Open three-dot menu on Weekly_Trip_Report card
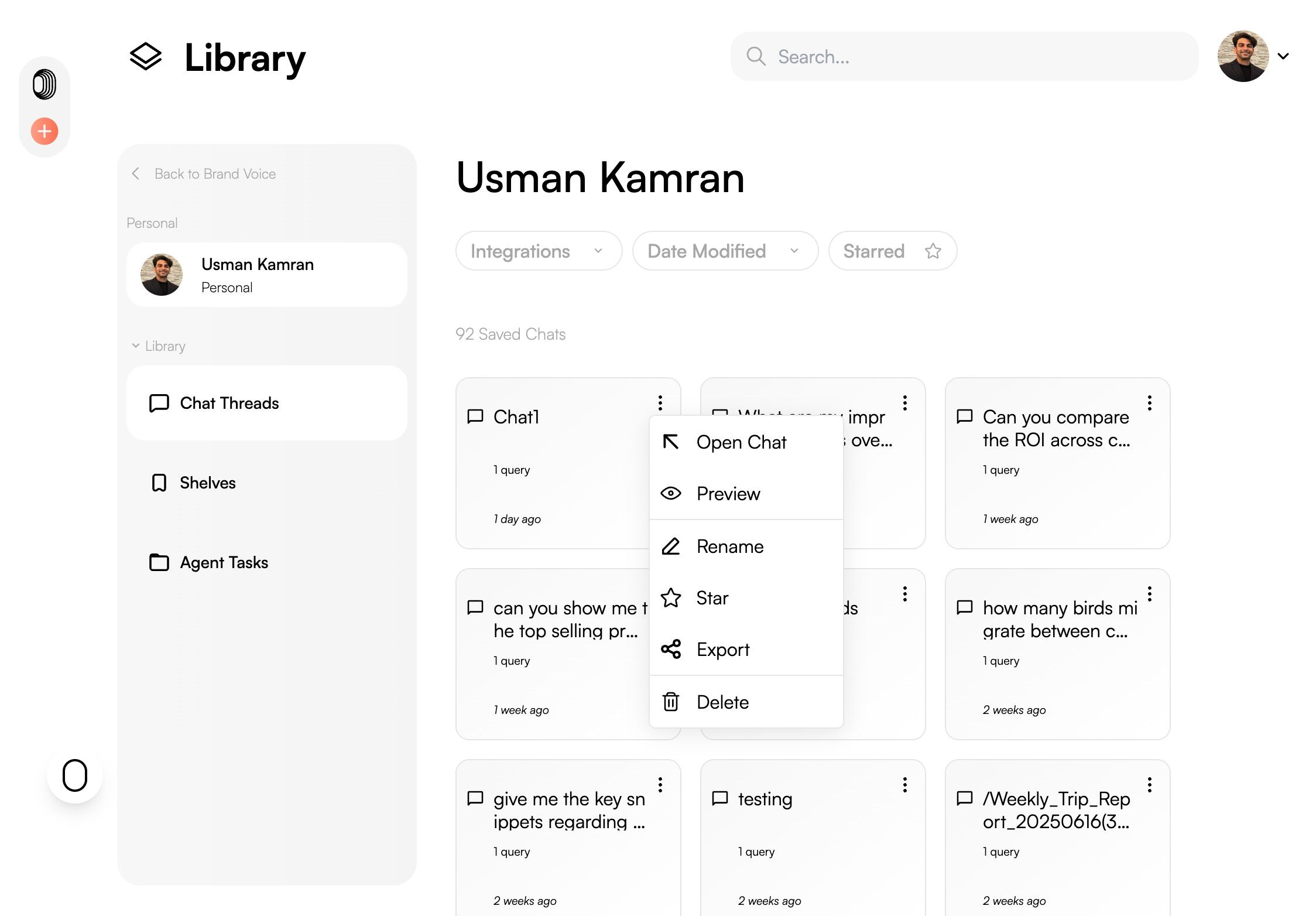 coord(1149,785)
